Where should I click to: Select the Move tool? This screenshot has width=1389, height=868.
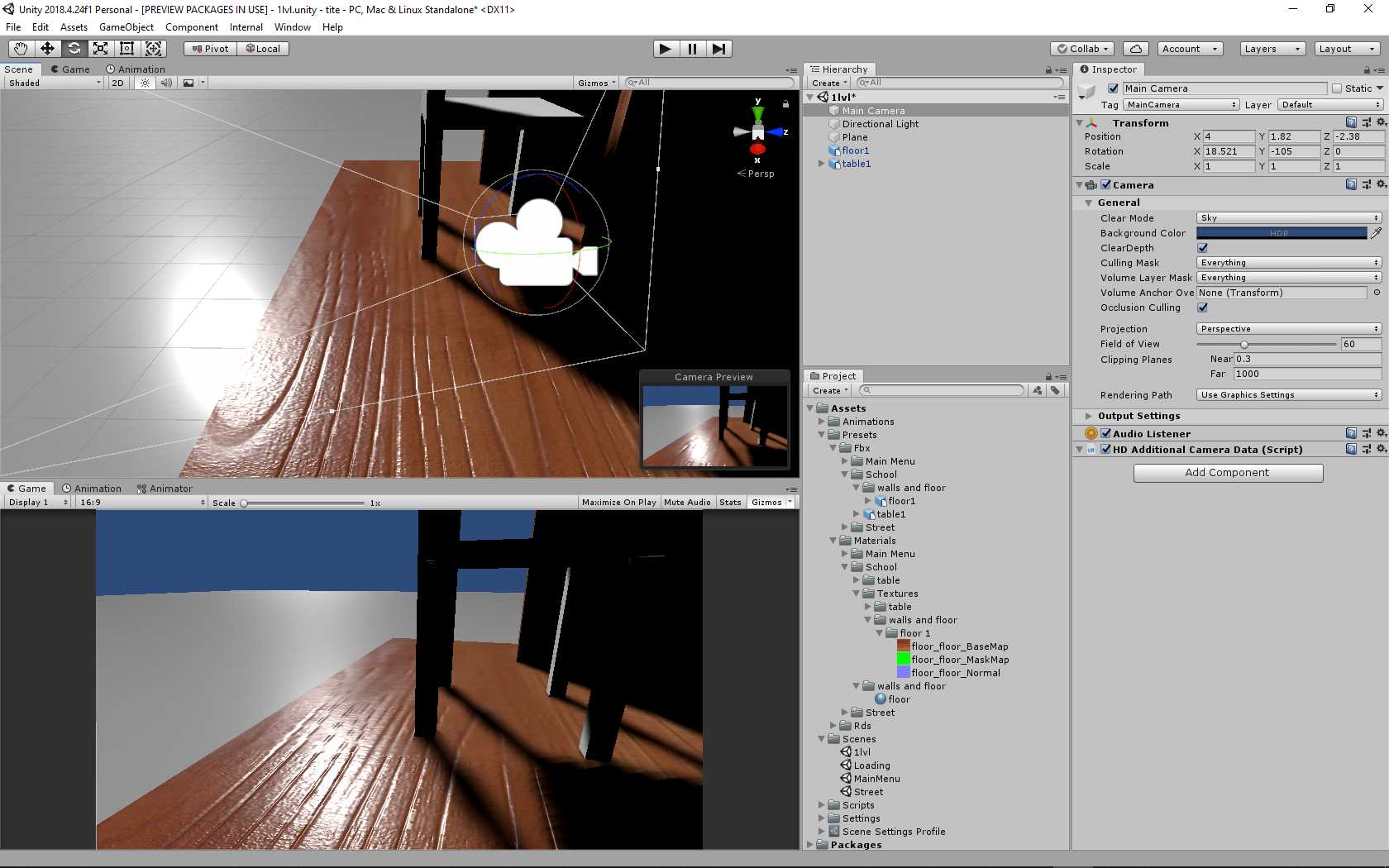(x=47, y=49)
